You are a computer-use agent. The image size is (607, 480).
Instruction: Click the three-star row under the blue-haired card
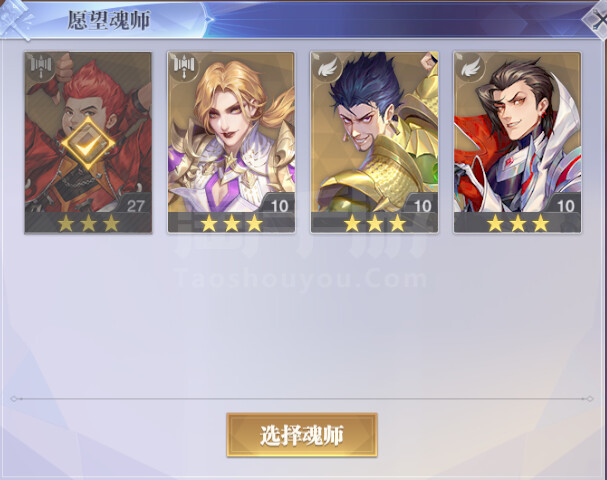point(374,223)
